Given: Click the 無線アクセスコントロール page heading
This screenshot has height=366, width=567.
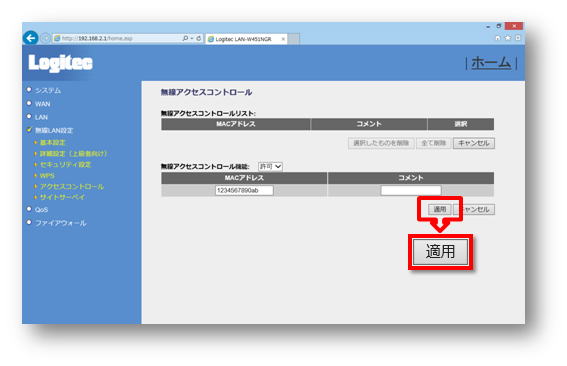Looking at the screenshot, I should tap(206, 93).
